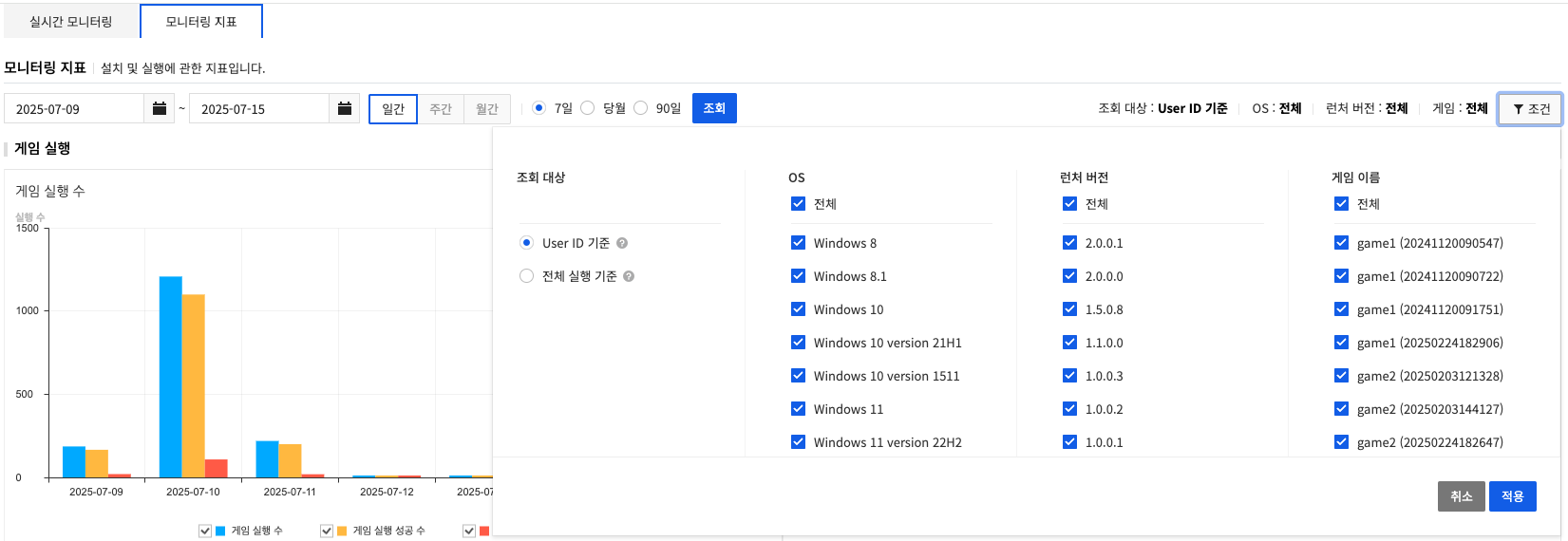Image resolution: width=1568 pixels, height=541 pixels.
Task: Uncheck the Windows 8.1 OS checkbox
Action: pos(798,276)
